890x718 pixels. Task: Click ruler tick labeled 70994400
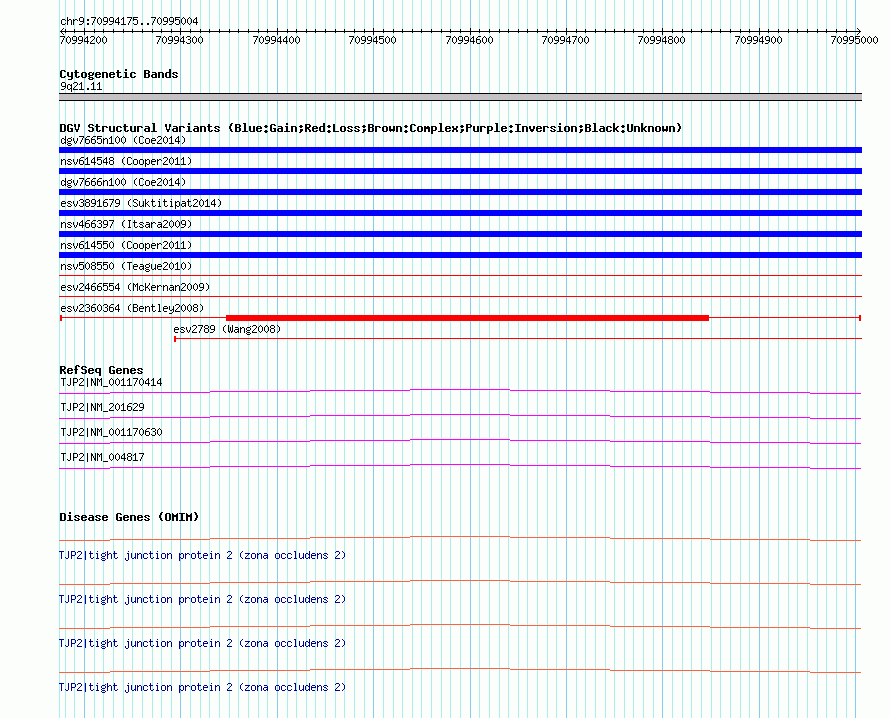pos(276,40)
